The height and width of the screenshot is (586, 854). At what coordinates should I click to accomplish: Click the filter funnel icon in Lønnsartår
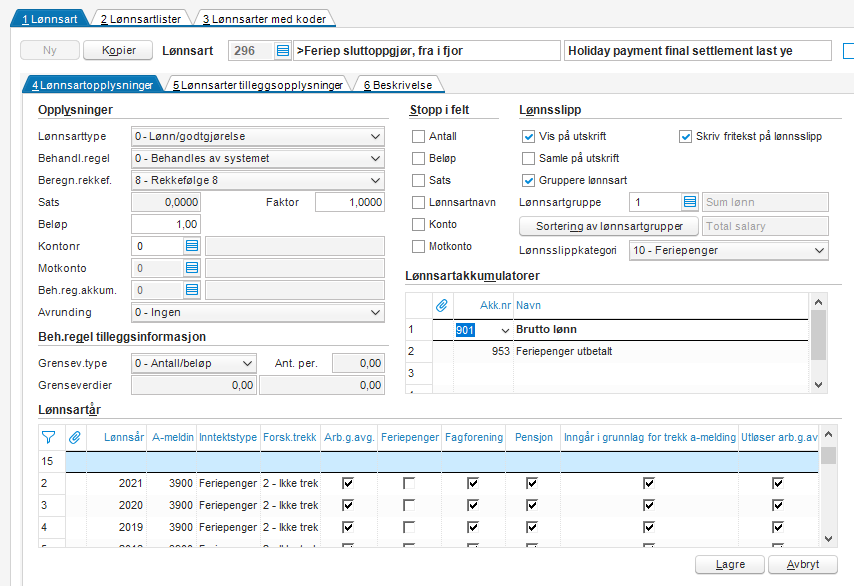tap(48, 437)
